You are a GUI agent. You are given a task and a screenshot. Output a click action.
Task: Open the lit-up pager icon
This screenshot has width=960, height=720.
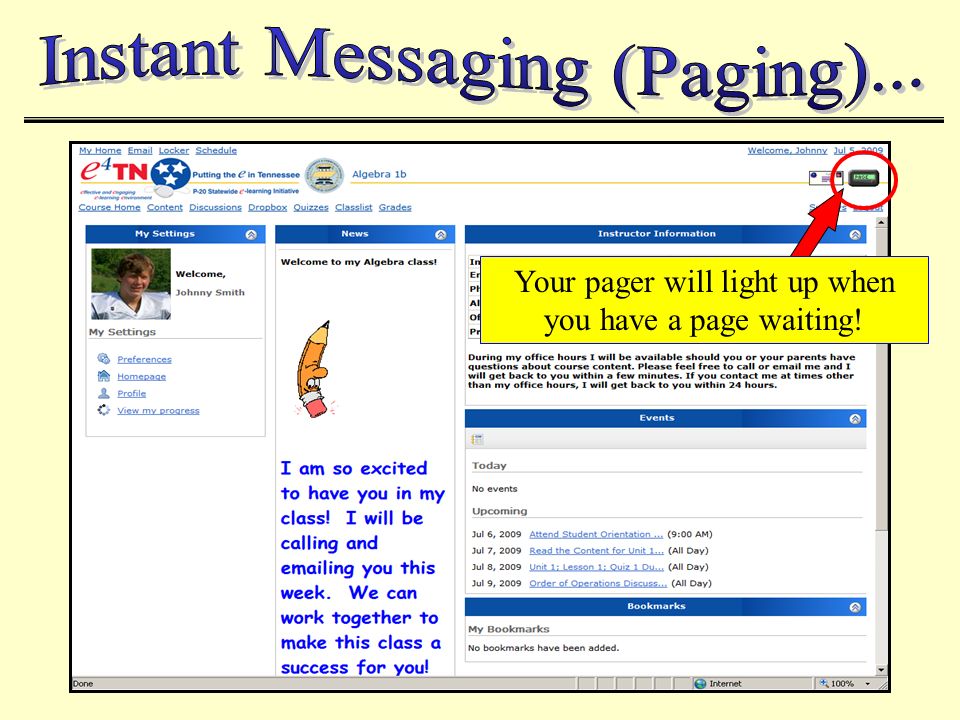[x=863, y=178]
